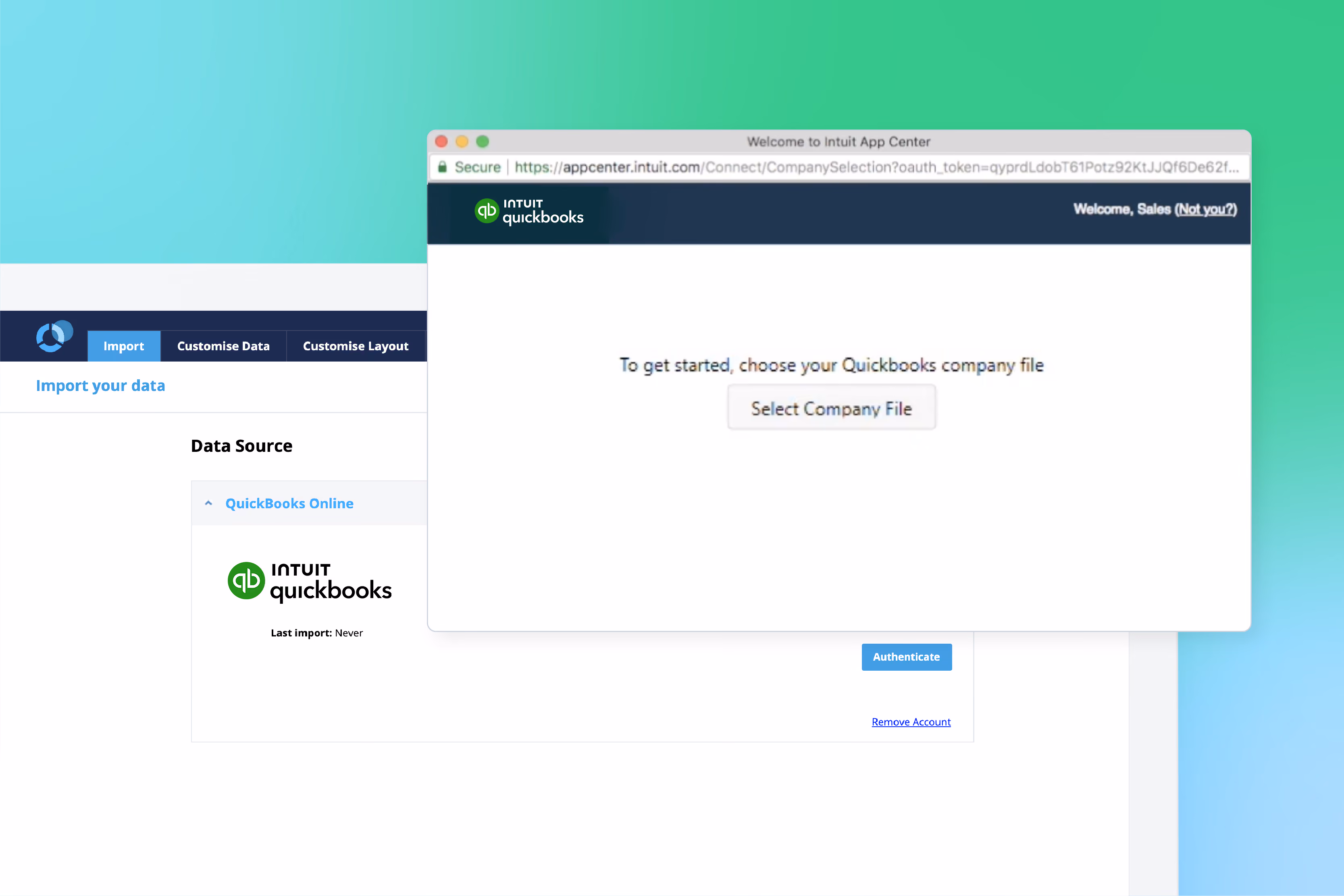Click the Authenticate button
The image size is (1344, 896).
tap(906, 657)
